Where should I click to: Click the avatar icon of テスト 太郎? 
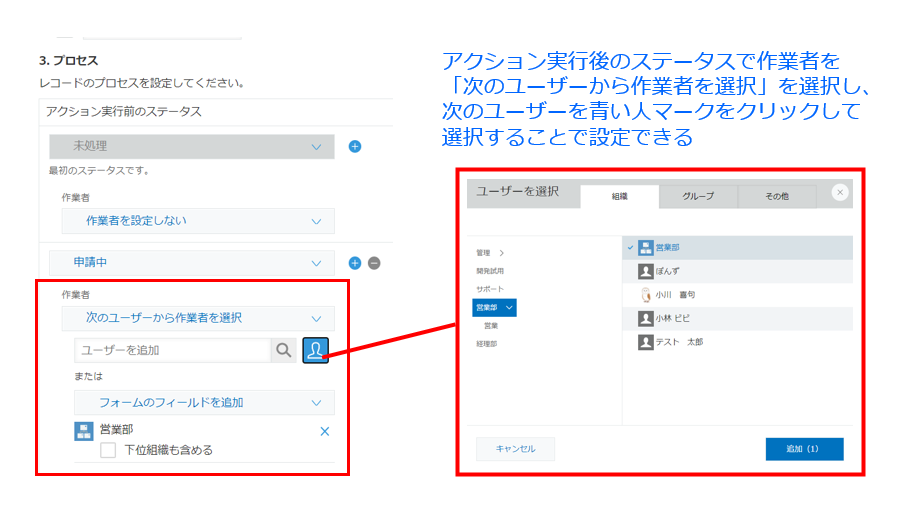645,342
